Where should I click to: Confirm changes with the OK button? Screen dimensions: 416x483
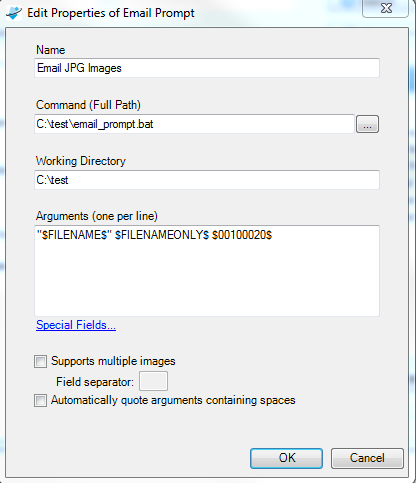coord(287,458)
